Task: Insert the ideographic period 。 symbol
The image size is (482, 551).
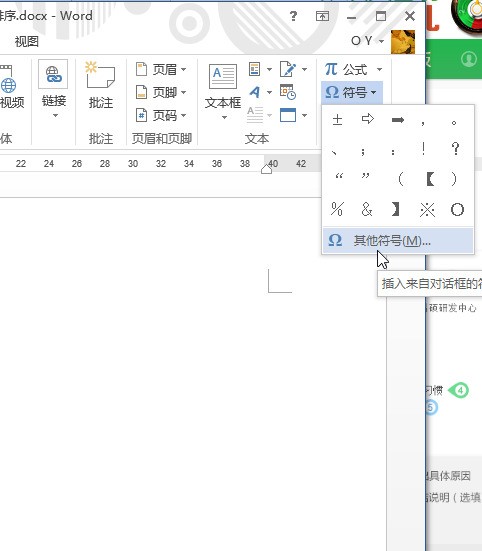Action: 454,123
